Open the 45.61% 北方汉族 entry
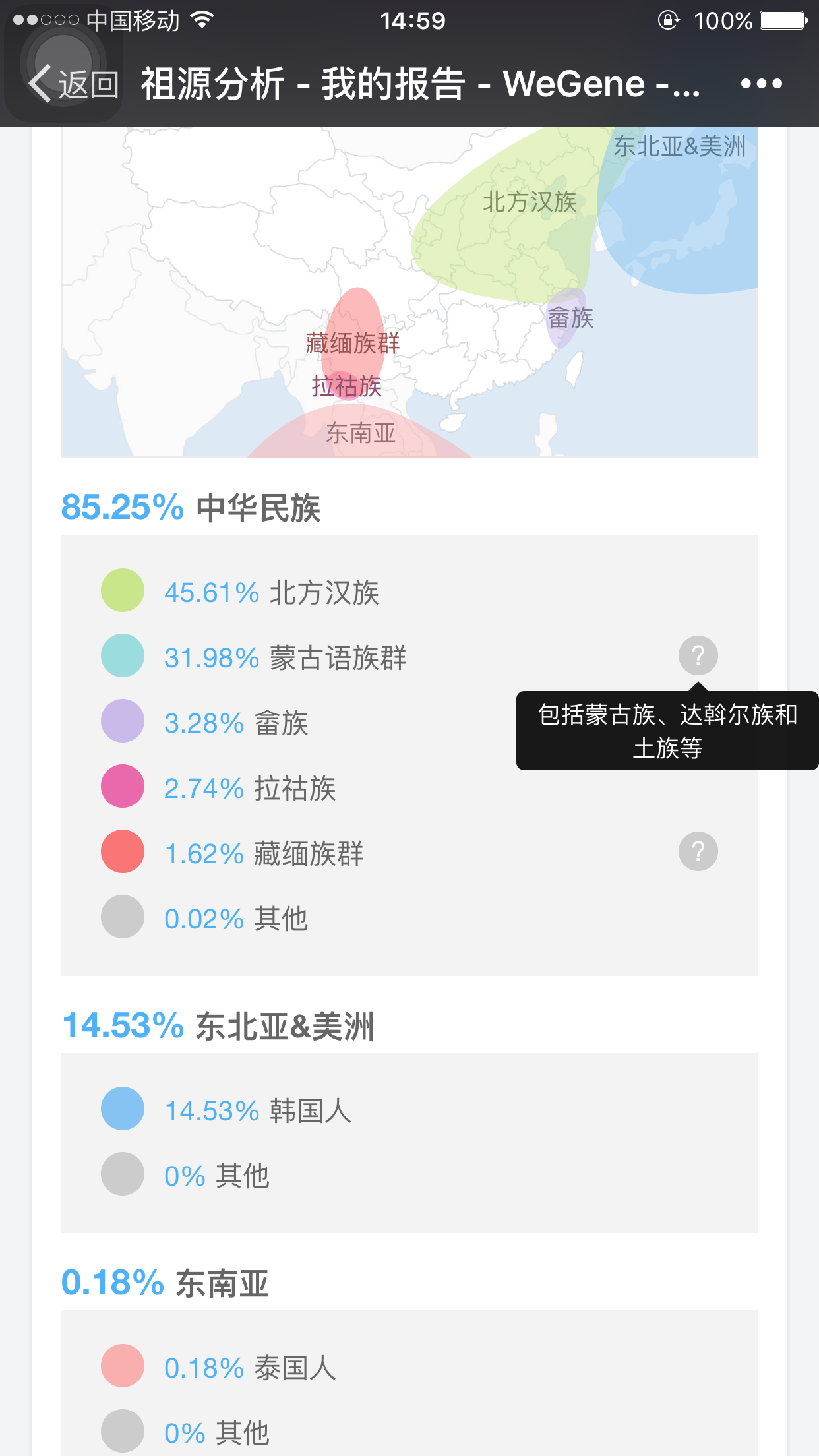 (x=271, y=592)
